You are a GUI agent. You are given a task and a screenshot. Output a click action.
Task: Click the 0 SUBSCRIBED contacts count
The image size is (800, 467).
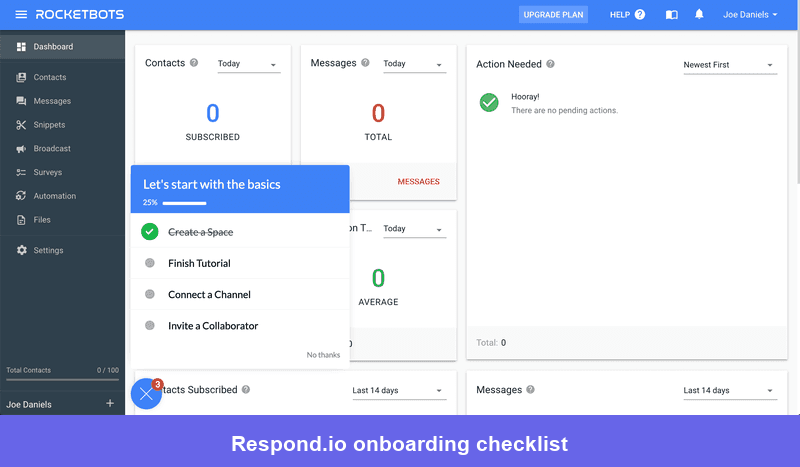[212, 122]
